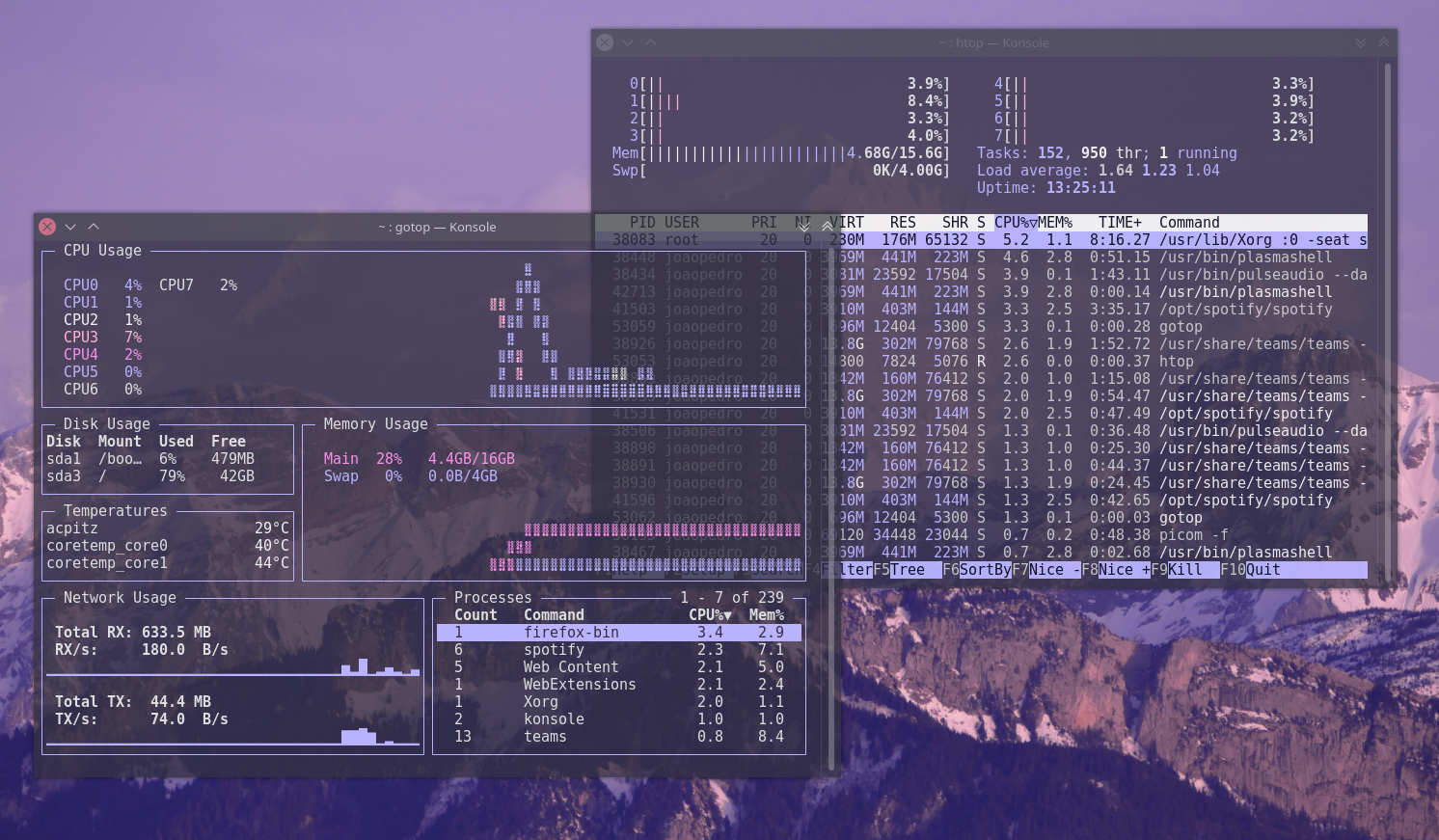The width and height of the screenshot is (1439, 840).
Task: Minimize the htop Konsole window
Action: (x=628, y=42)
